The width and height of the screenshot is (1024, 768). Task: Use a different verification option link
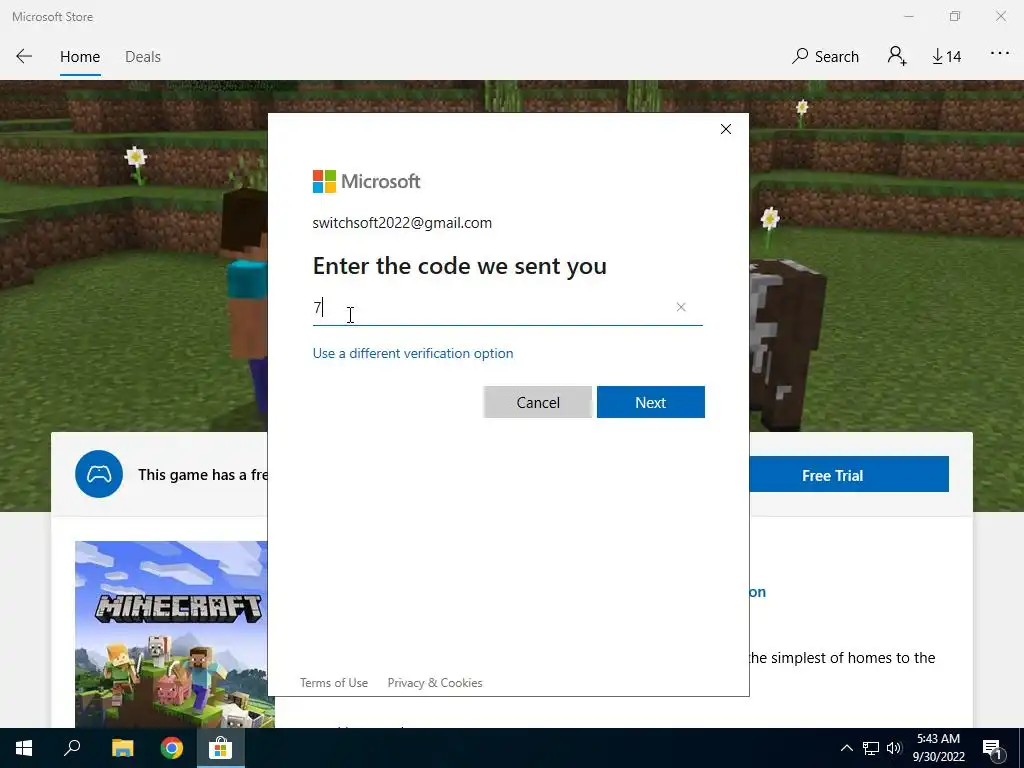(x=413, y=353)
